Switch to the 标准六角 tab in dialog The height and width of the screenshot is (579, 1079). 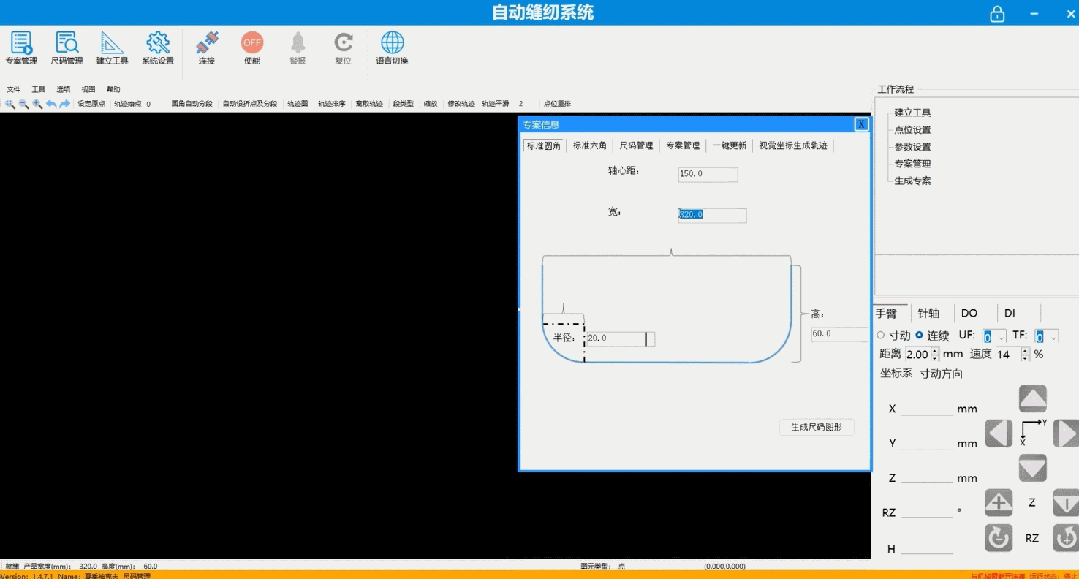pos(590,145)
